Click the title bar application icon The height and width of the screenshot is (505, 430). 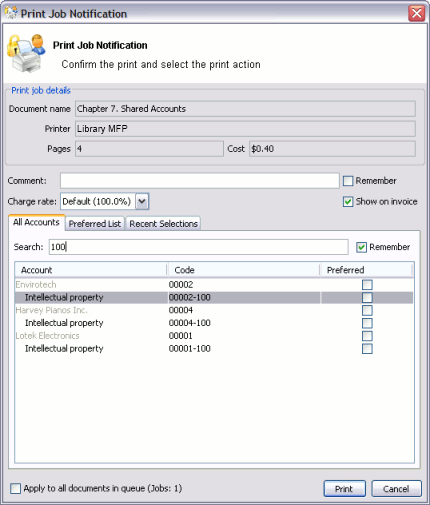click(11, 13)
